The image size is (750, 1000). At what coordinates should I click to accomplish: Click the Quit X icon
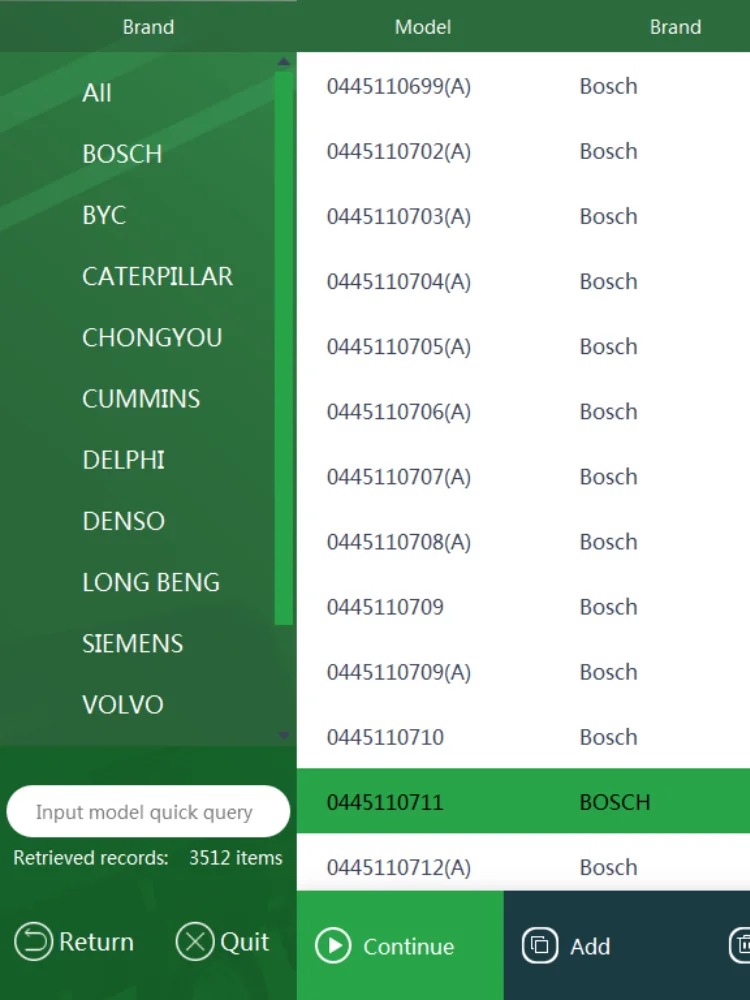(195, 942)
